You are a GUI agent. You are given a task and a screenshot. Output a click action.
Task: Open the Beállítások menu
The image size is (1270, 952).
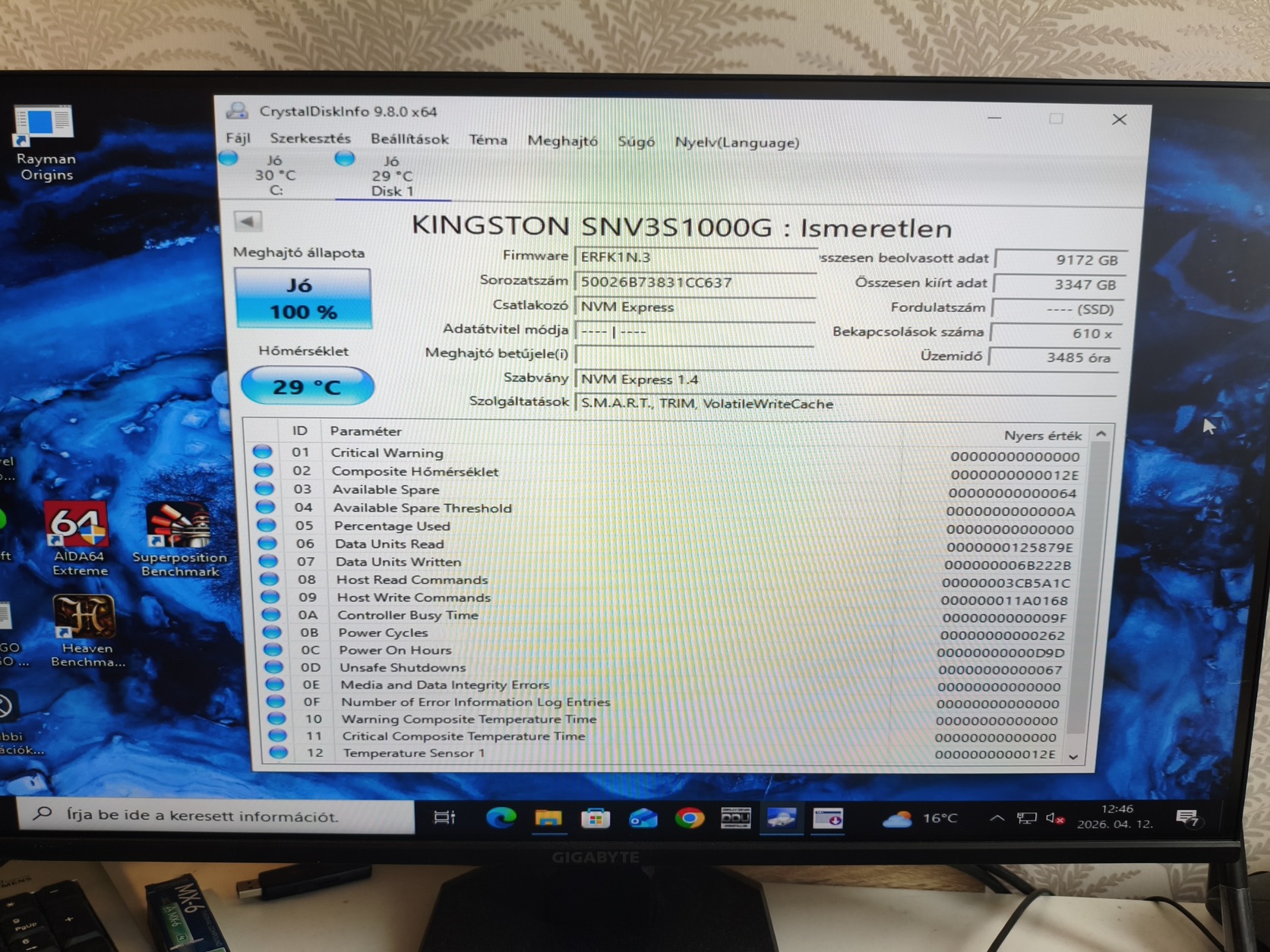(409, 139)
